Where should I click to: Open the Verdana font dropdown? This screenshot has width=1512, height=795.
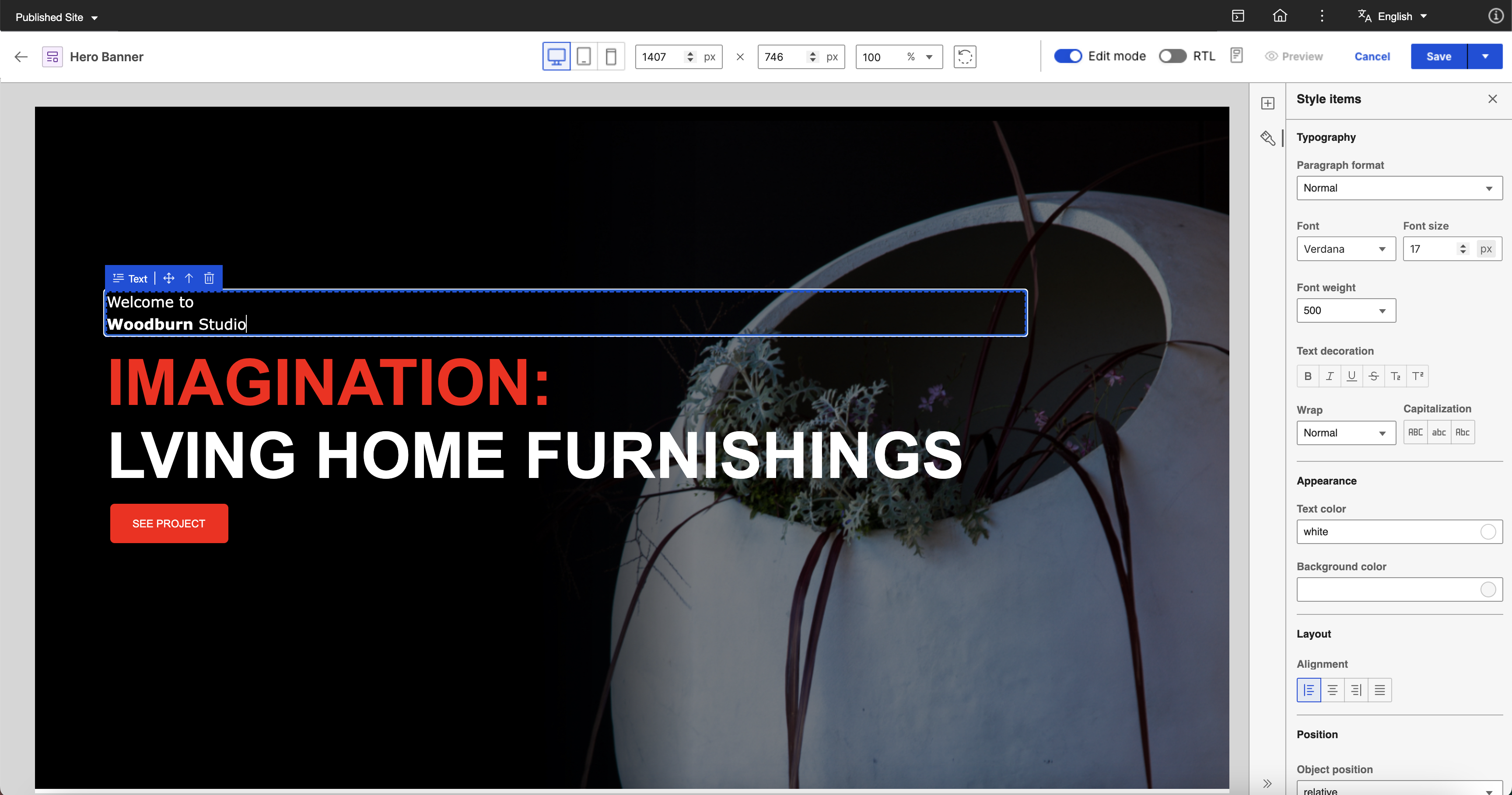1346,249
